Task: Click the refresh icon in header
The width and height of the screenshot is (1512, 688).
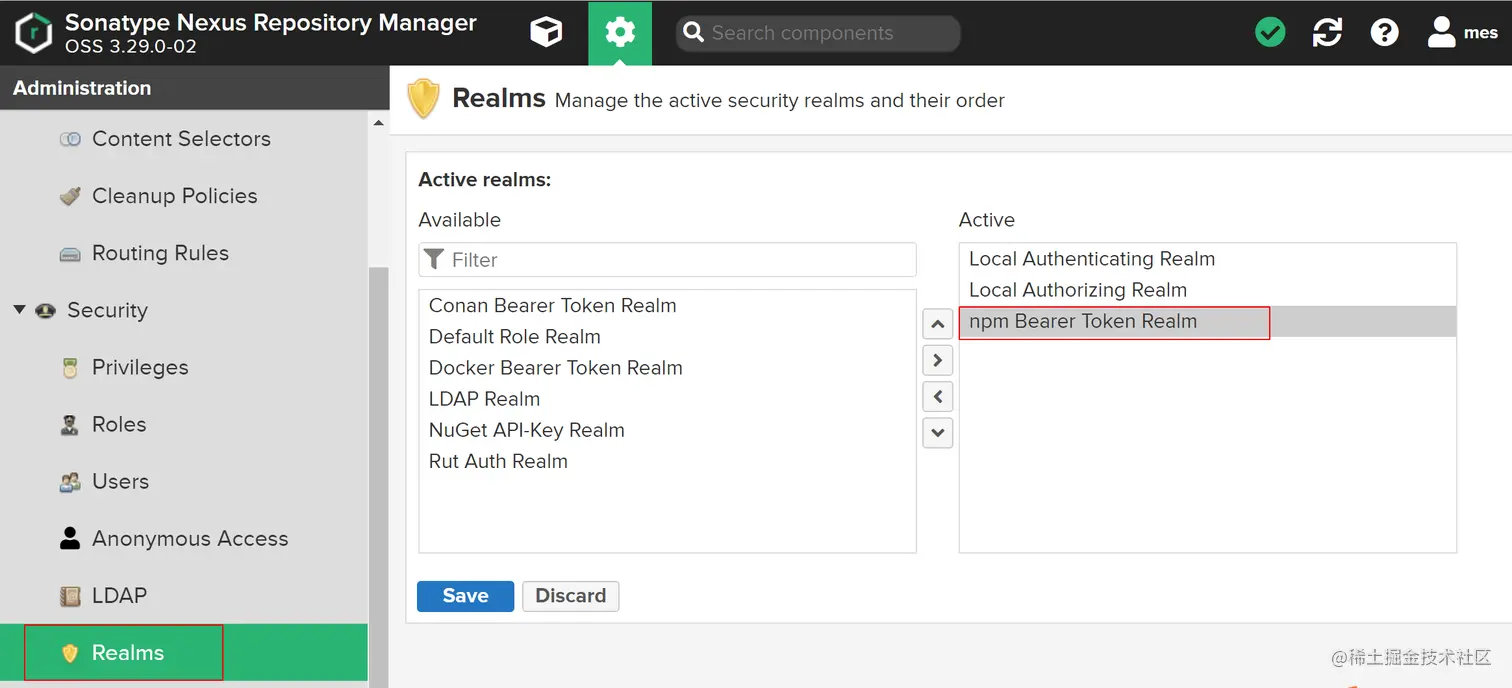Action: (1327, 33)
